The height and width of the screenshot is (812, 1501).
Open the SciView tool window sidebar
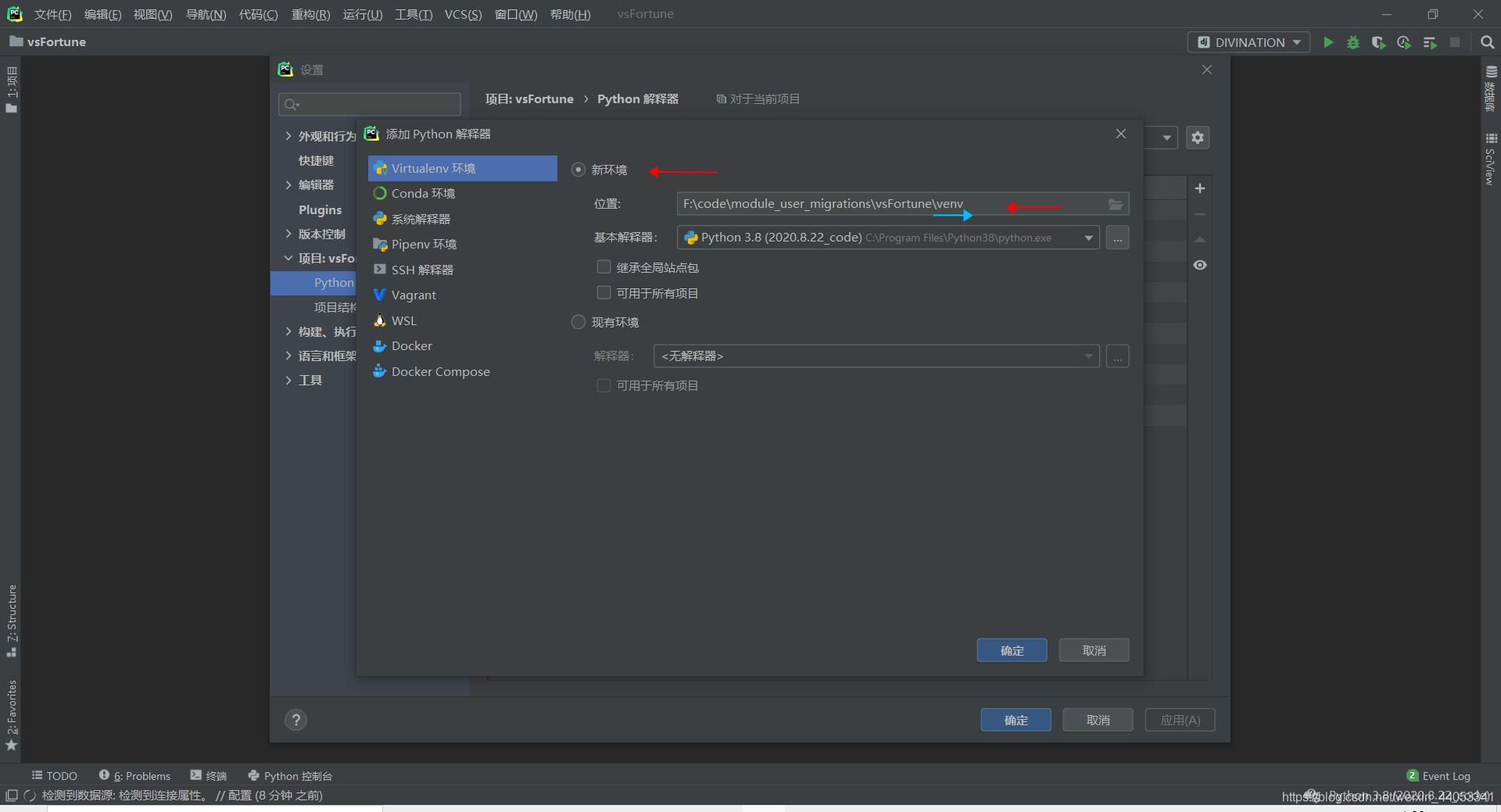pos(1491,159)
